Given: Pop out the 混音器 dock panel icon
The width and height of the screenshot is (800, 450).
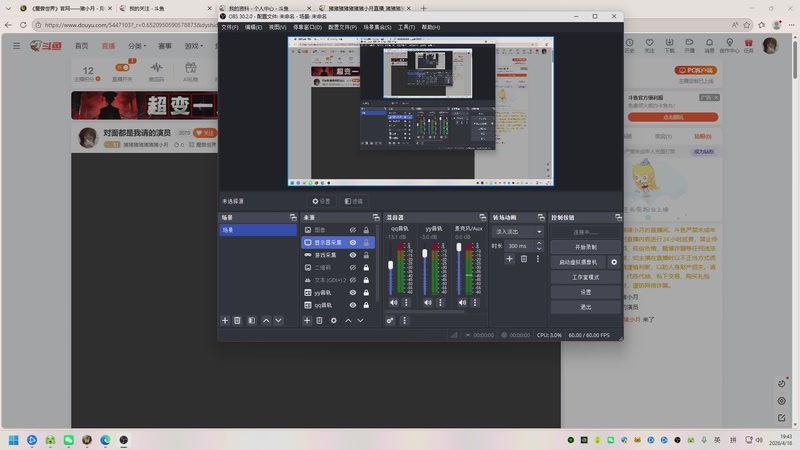Looking at the screenshot, I should click(483, 217).
